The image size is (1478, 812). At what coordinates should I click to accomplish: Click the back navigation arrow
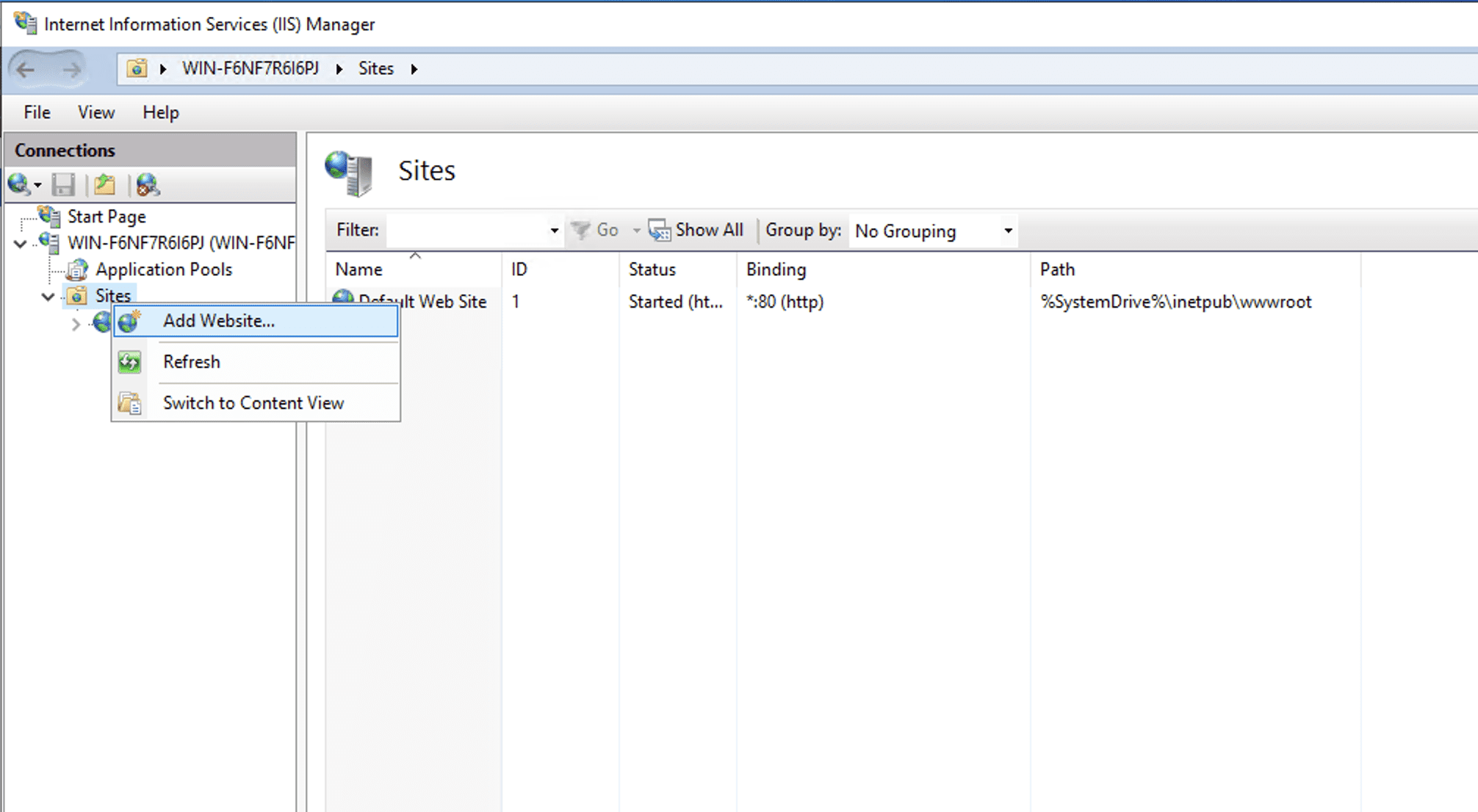[26, 69]
